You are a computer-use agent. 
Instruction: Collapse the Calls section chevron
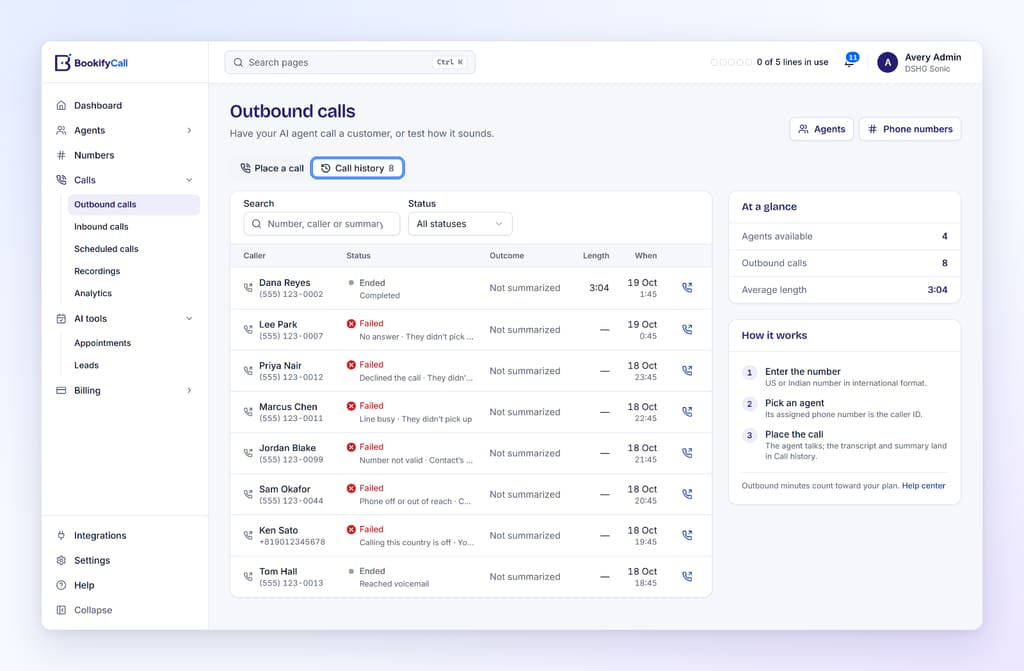click(189, 180)
